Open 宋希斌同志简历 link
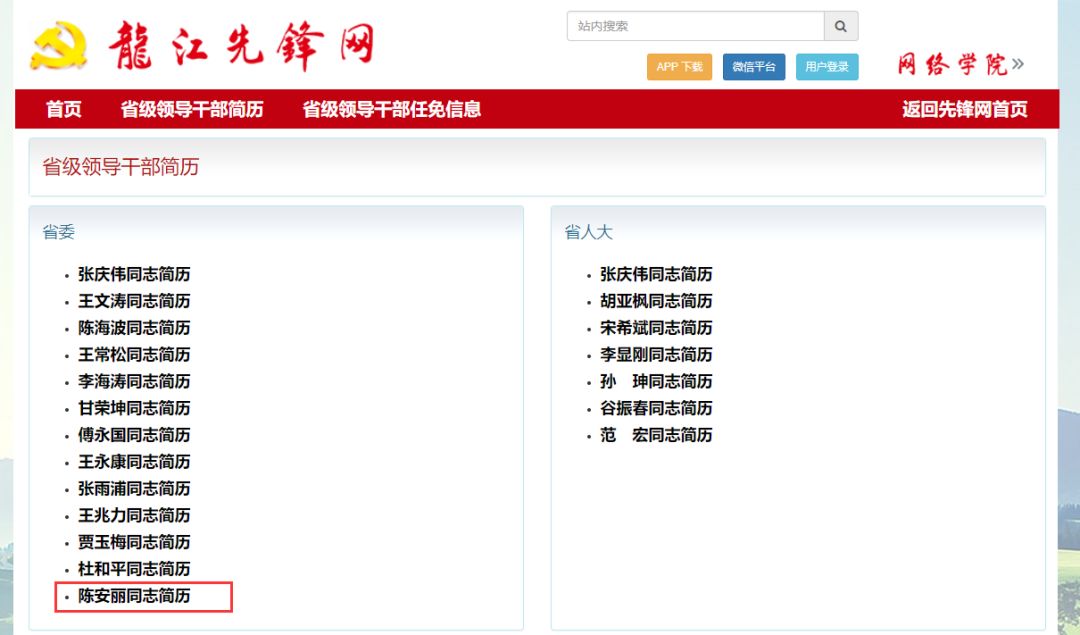Screen dimensions: 1080x635 click(656, 328)
